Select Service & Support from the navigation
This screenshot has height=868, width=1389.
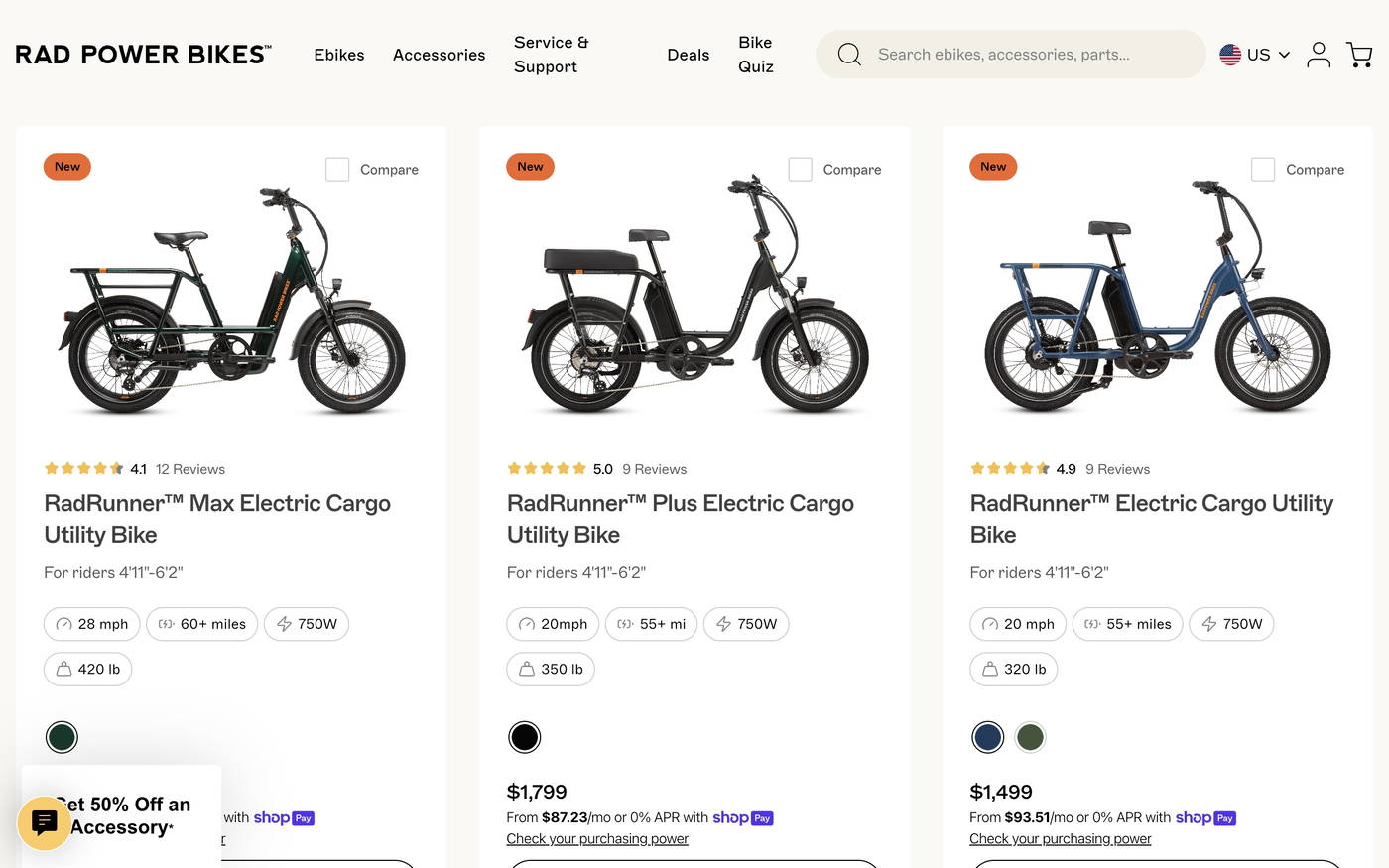[x=550, y=55]
